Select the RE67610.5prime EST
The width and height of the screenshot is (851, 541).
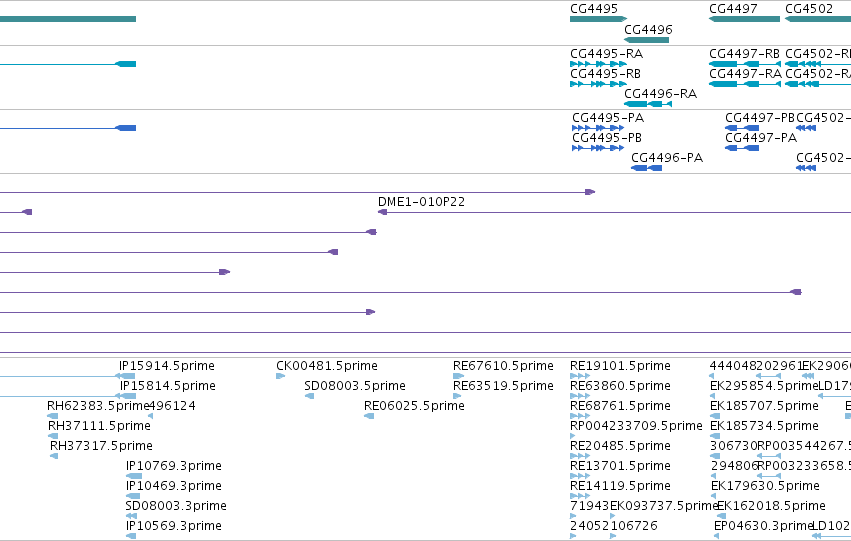pyautogui.click(x=459, y=376)
